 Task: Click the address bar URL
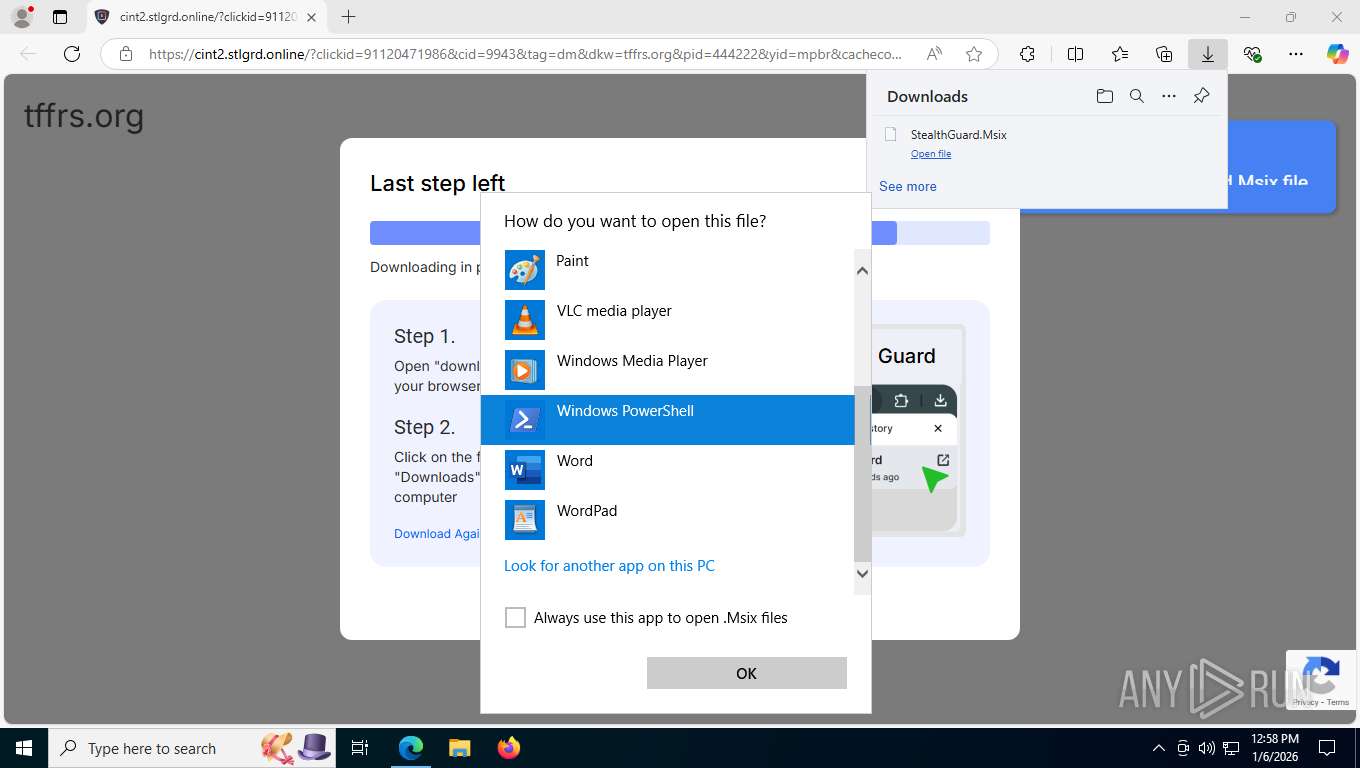click(525, 54)
